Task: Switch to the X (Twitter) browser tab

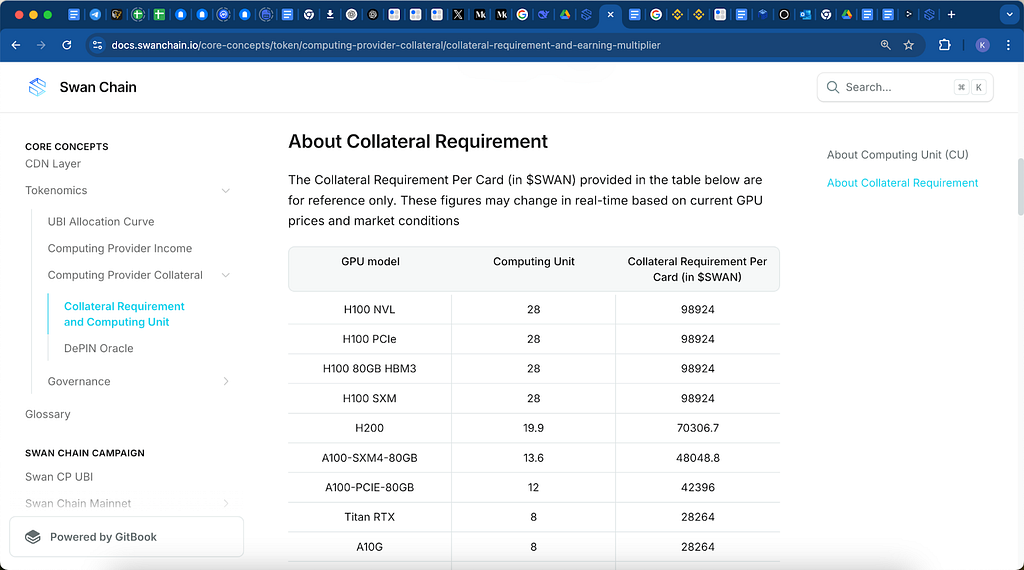Action: tap(458, 14)
